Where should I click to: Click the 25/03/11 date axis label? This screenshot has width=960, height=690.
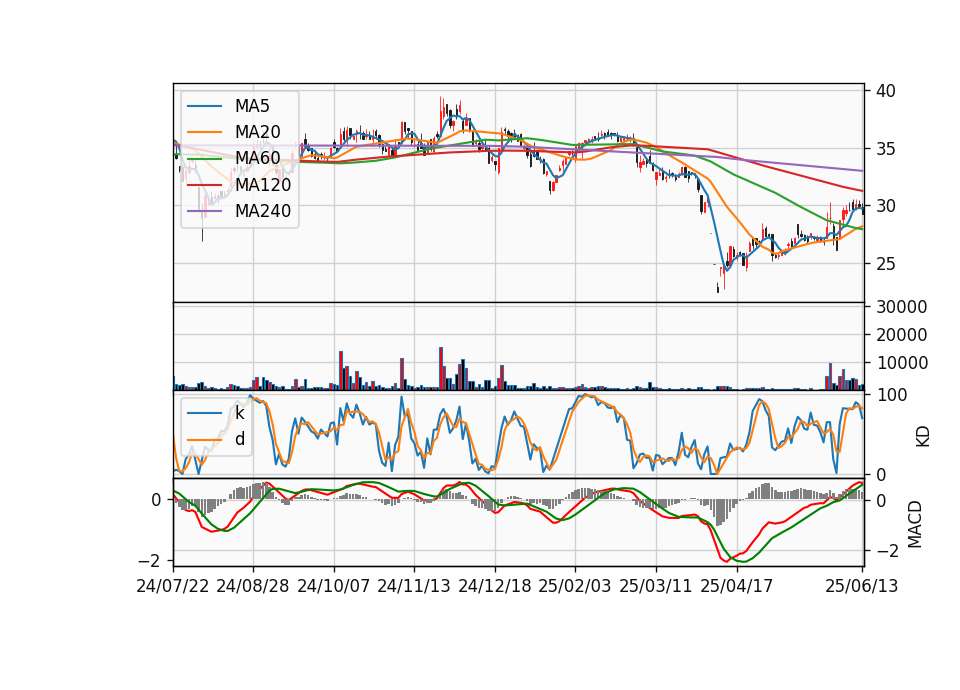pos(656,586)
